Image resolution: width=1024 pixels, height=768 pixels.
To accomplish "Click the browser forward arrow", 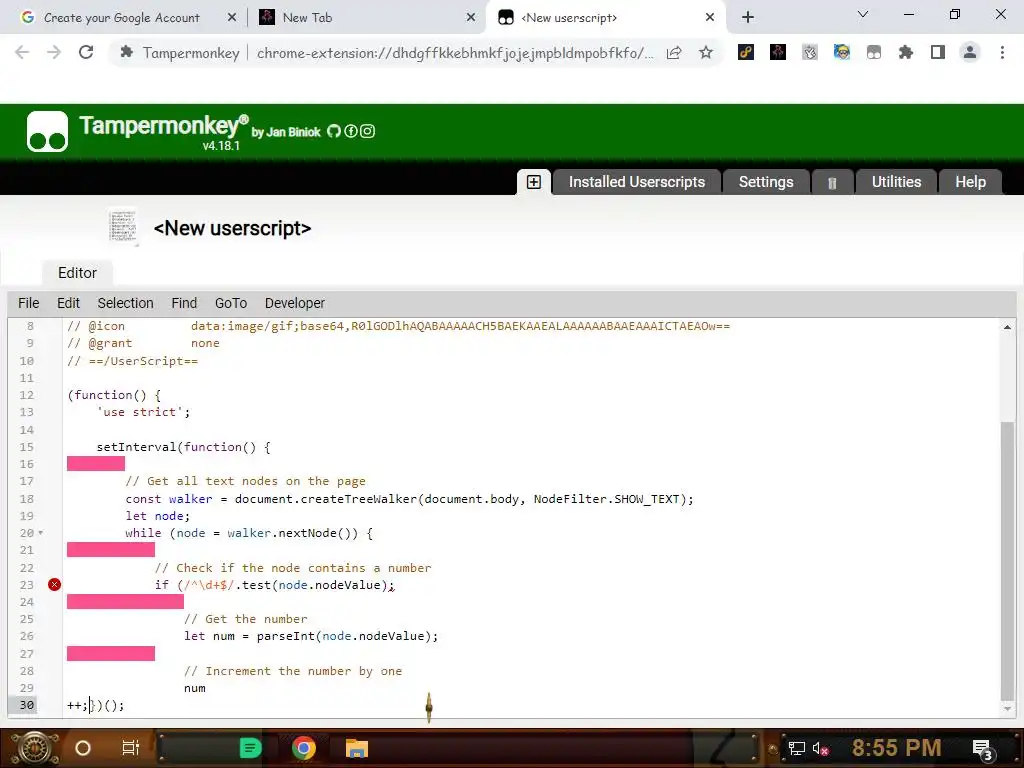I will point(54,52).
